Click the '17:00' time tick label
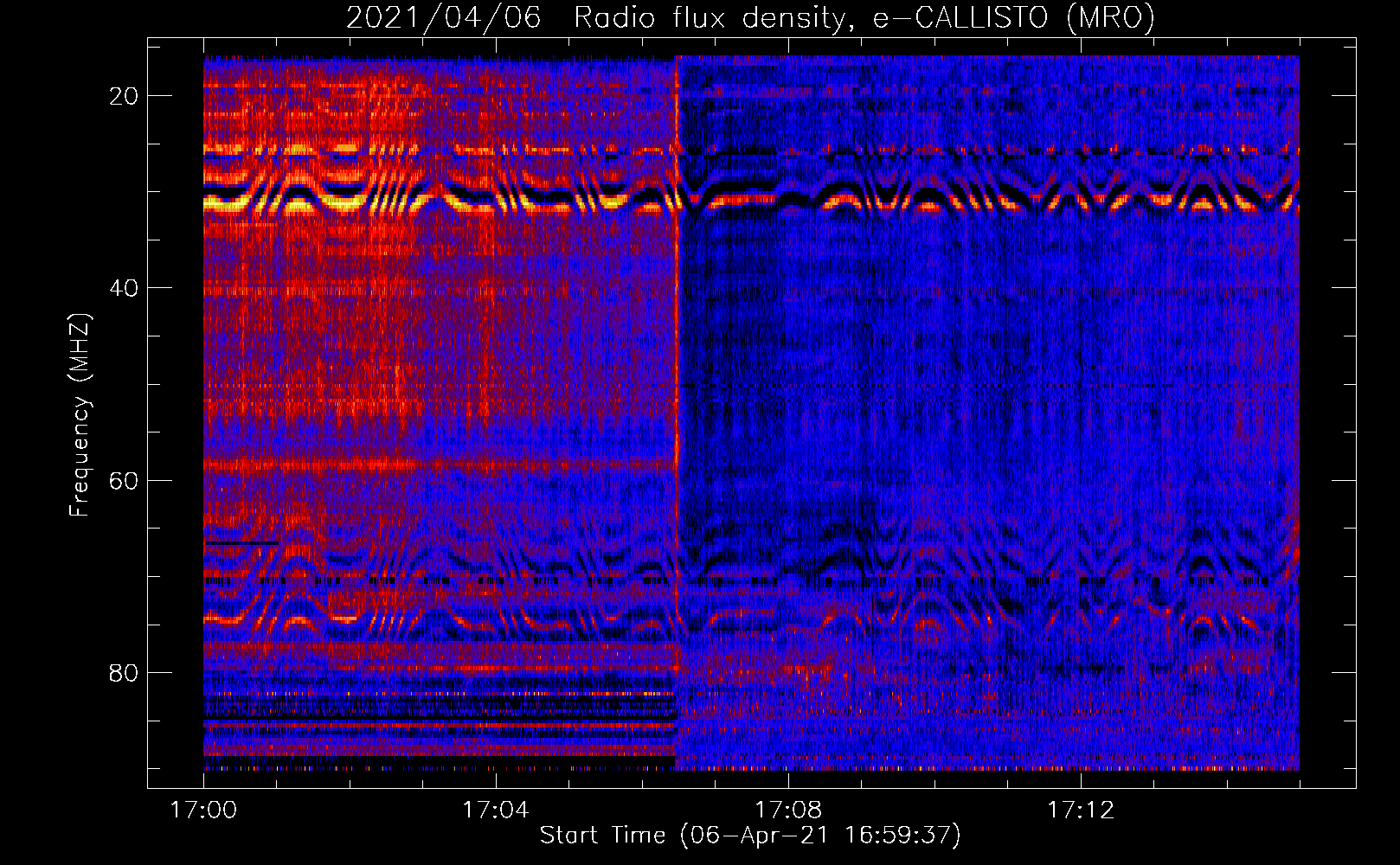The width and height of the screenshot is (1400, 865). pyautogui.click(x=203, y=811)
